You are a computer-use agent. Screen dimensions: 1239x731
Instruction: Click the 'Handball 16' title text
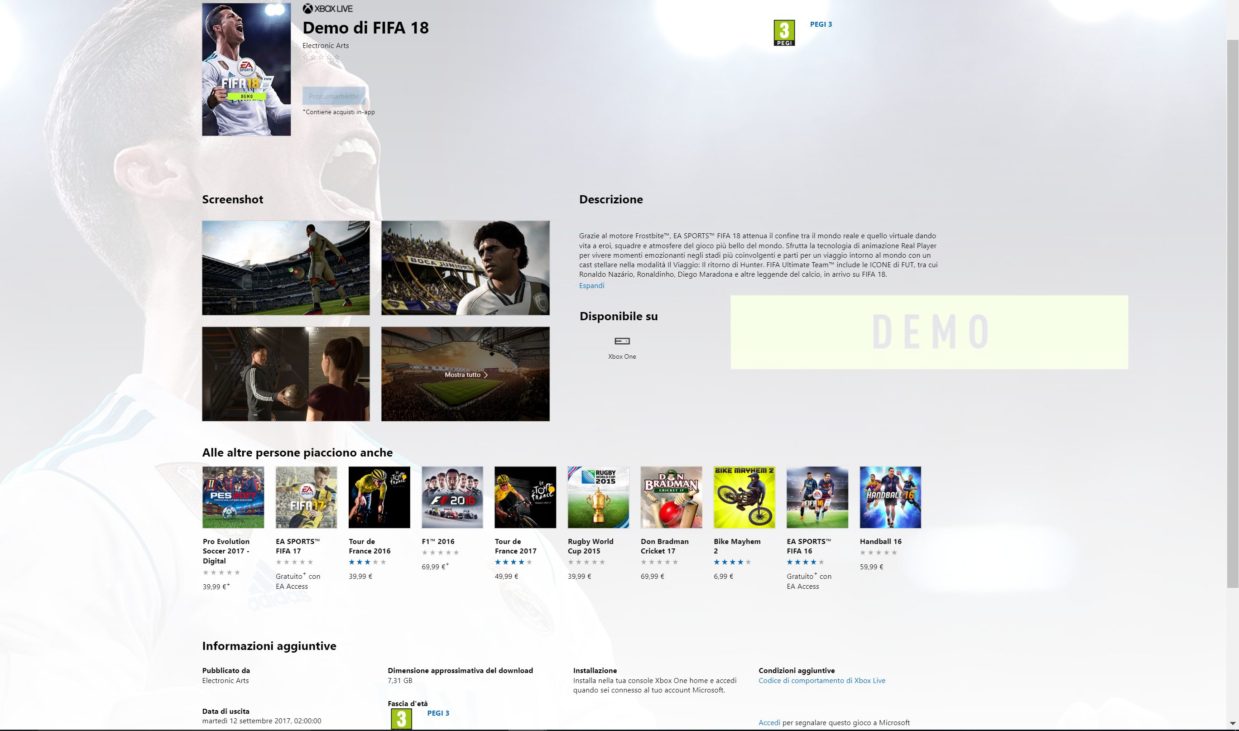tap(881, 541)
